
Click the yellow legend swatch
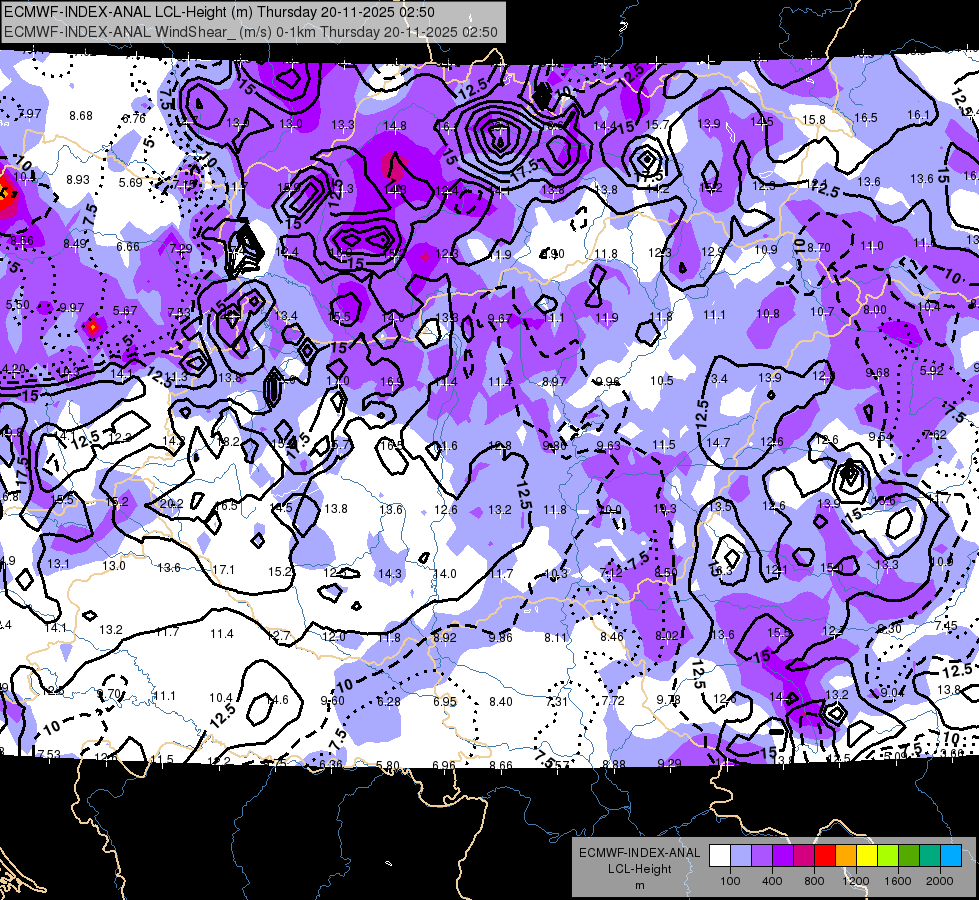(867, 856)
